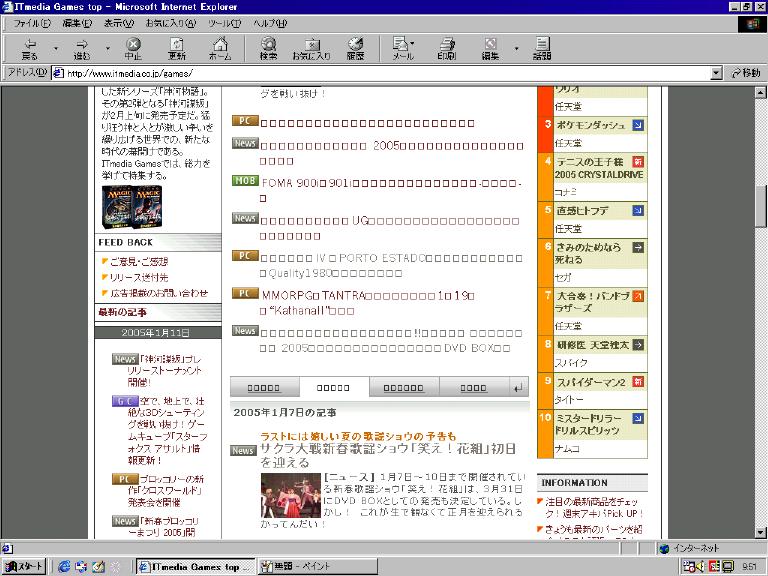This screenshot has height=576, width=768.
Task: Switch to the ITmedia Games top taskbar button
Action: point(195,567)
